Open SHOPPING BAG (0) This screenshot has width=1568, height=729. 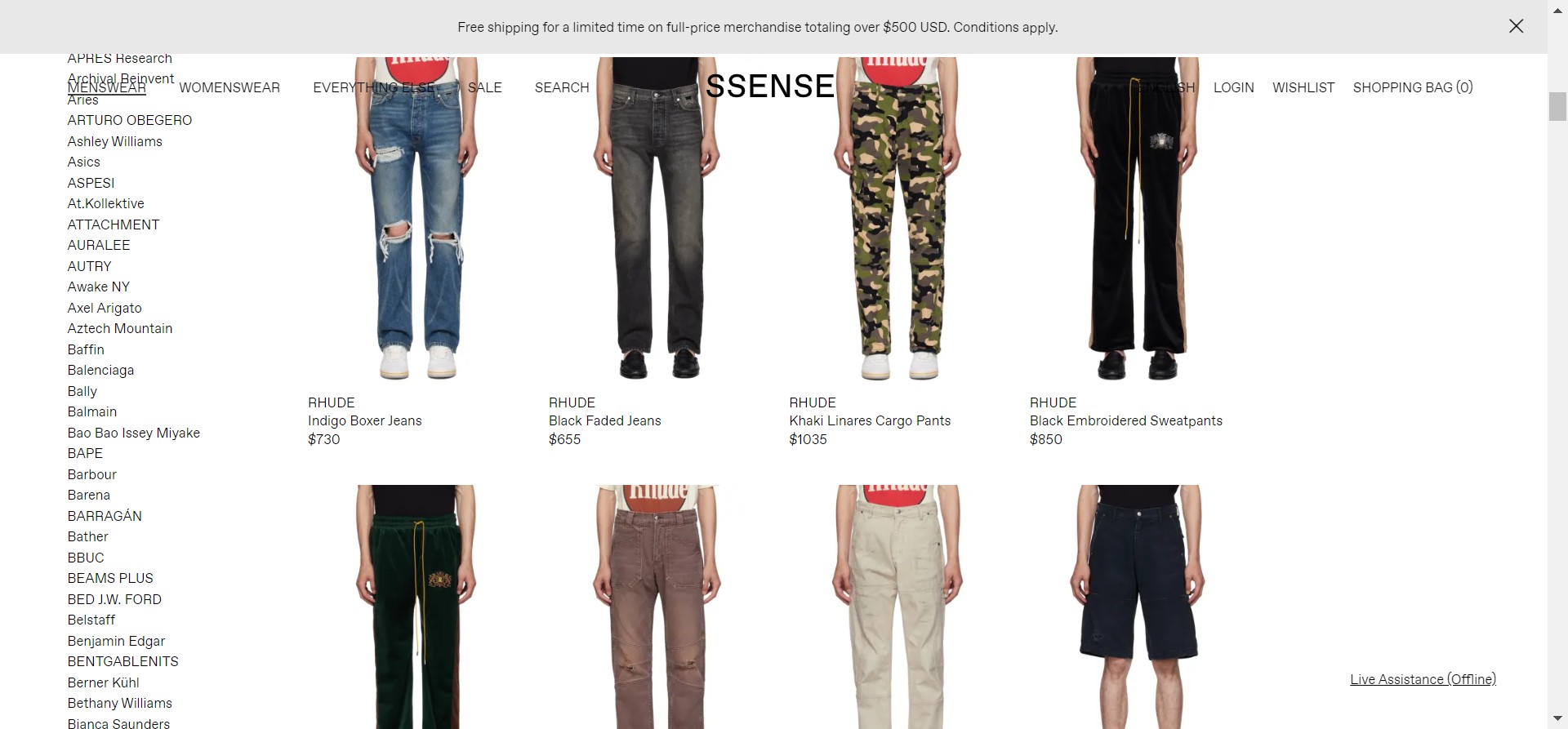point(1413,87)
